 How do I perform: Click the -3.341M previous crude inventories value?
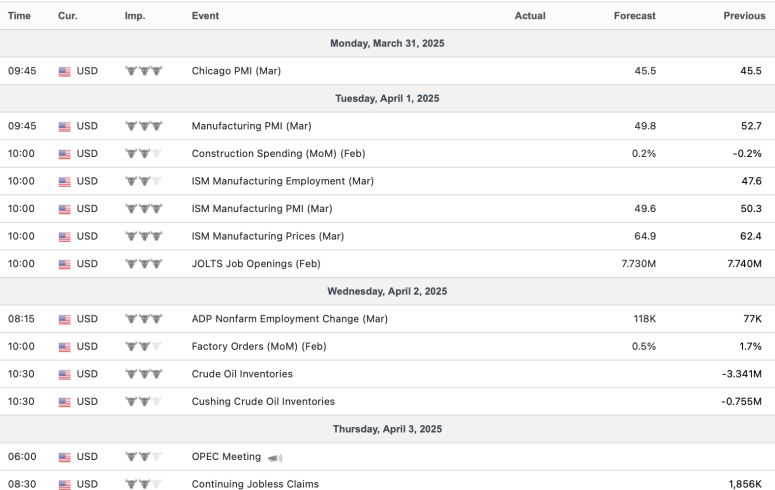coord(742,374)
